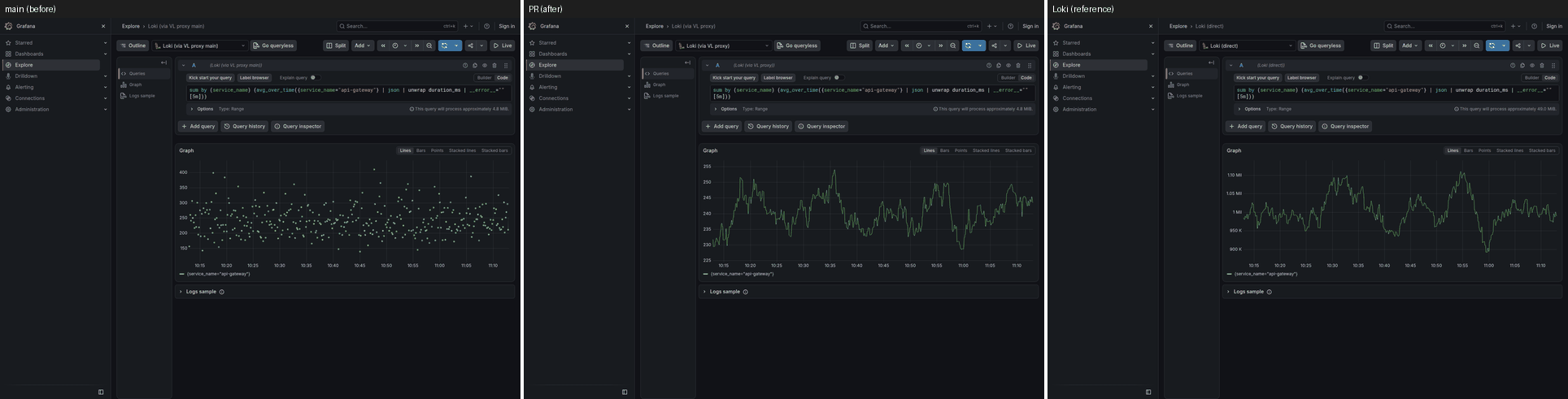Click the run query icon in PR (after) toolbar
1568x399 pixels.
pyautogui.click(x=968, y=46)
